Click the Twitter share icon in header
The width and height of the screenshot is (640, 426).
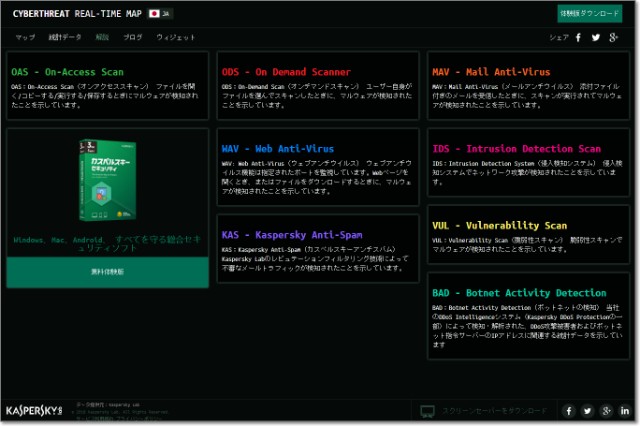point(595,37)
